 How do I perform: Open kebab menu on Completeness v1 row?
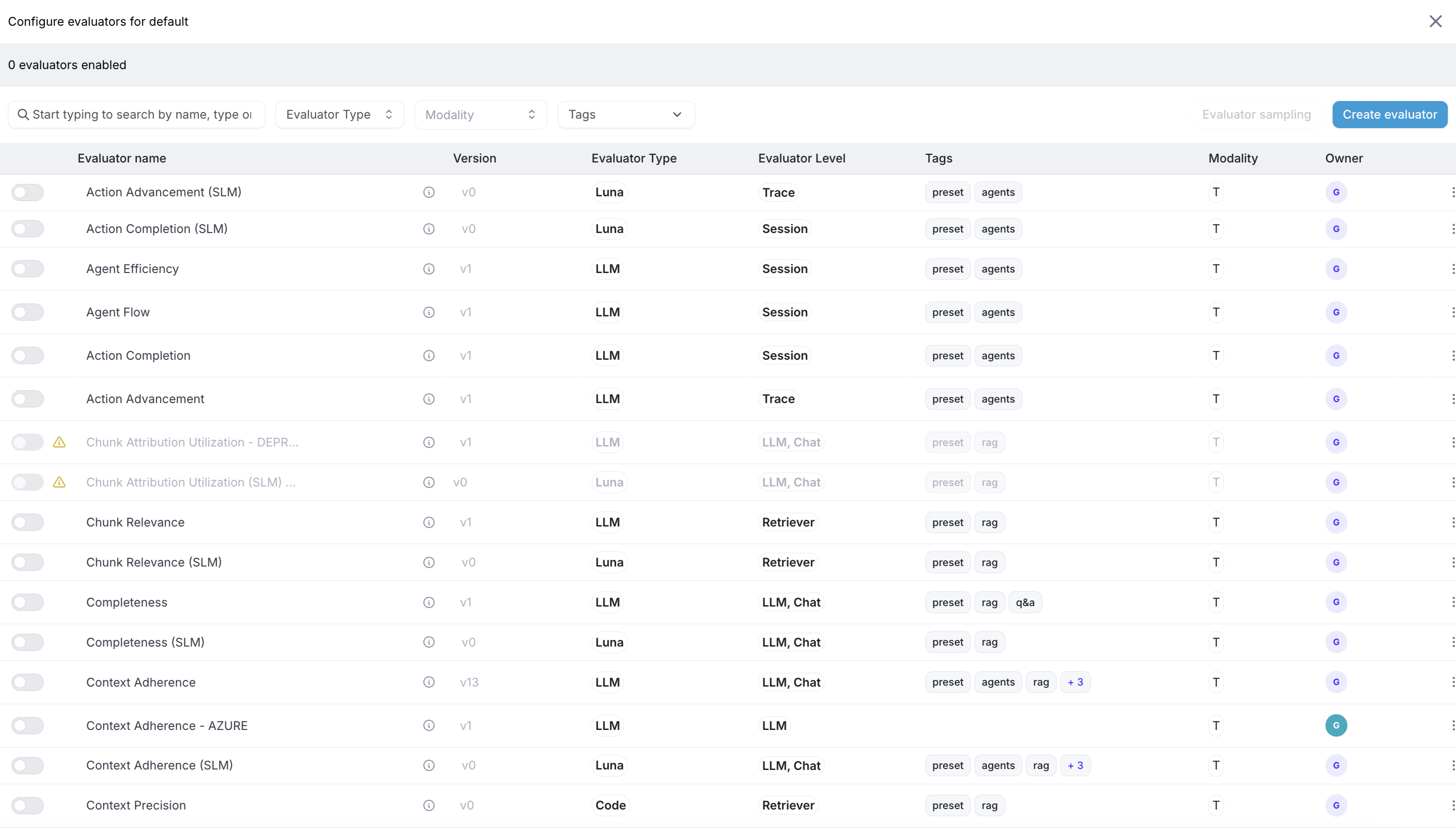pyautogui.click(x=1453, y=602)
